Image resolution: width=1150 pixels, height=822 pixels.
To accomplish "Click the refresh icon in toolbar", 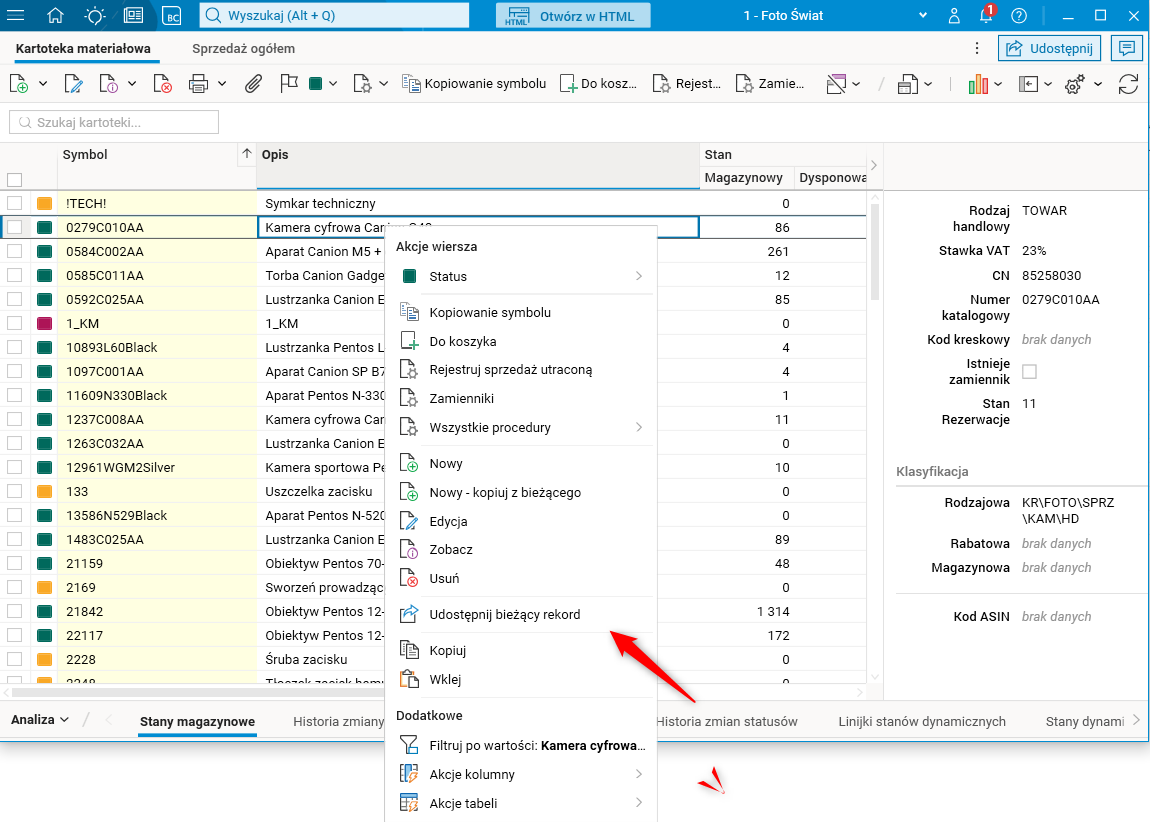I will [x=1128, y=84].
